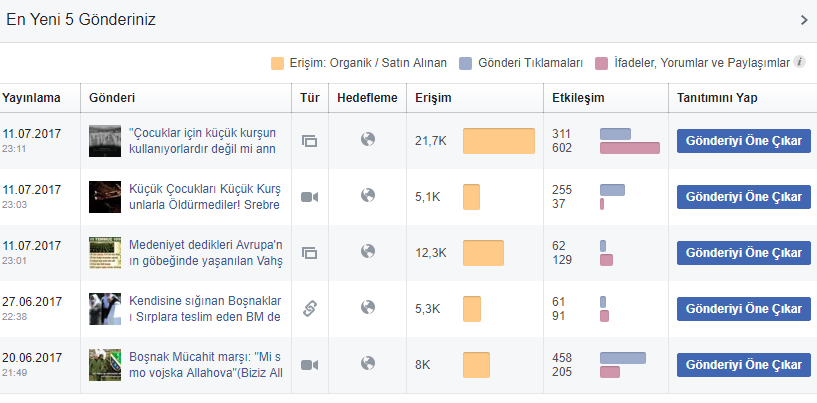817x403 pixels.
Task: Click the info icon beside İfadeler, Yorumlar ve Paylaşımlar
Action: coord(799,63)
